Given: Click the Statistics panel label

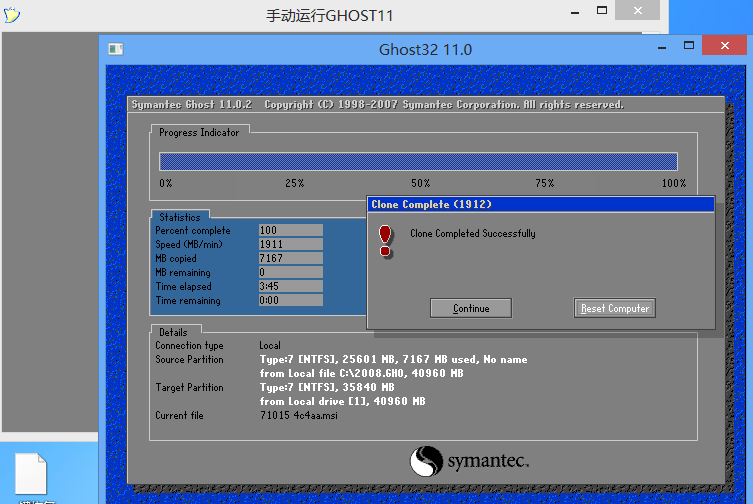Looking at the screenshot, I should pyautogui.click(x=180, y=217).
